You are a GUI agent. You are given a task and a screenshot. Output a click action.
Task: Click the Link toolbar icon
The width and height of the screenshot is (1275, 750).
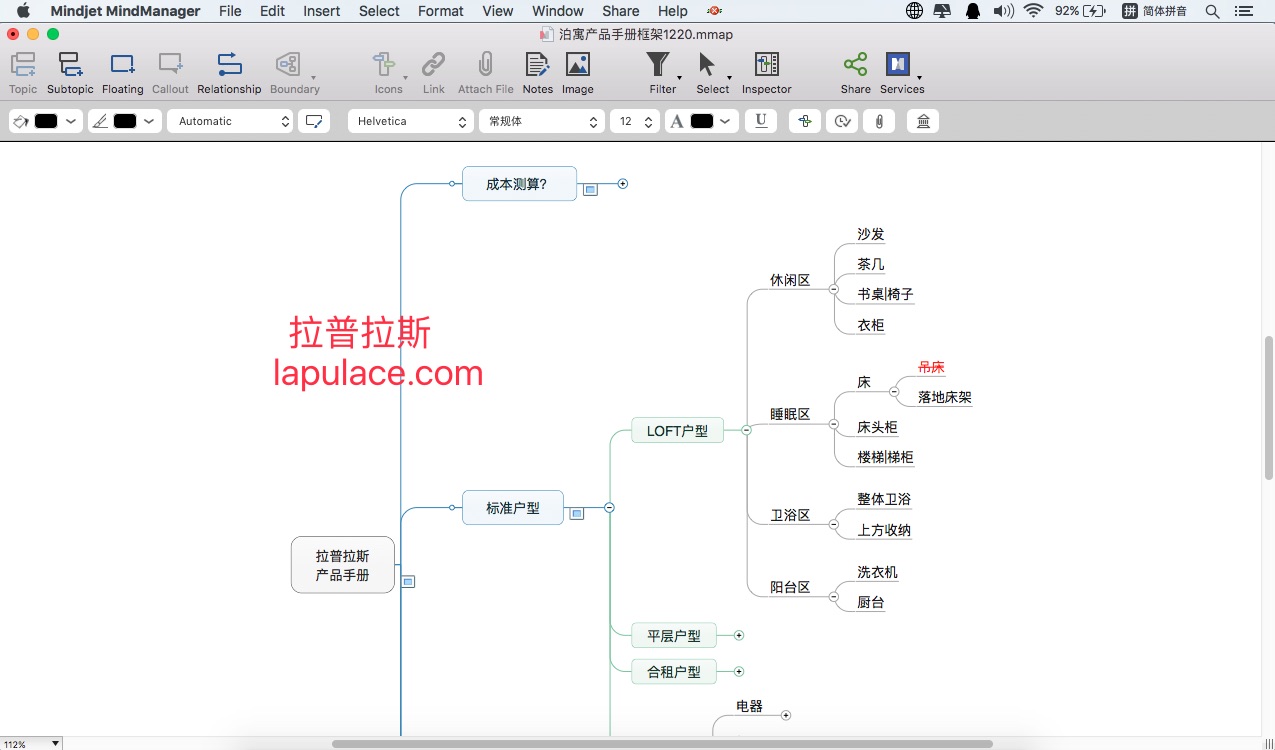point(433,65)
